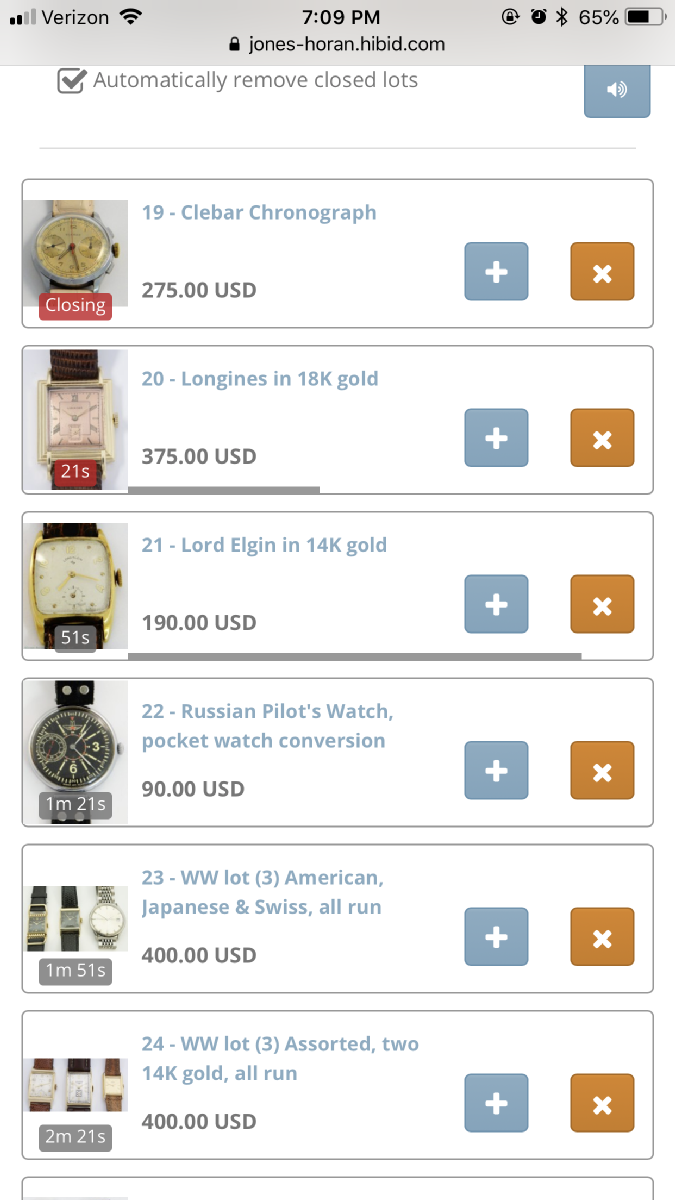Mute audio alerts with the speaker icon

[x=617, y=90]
